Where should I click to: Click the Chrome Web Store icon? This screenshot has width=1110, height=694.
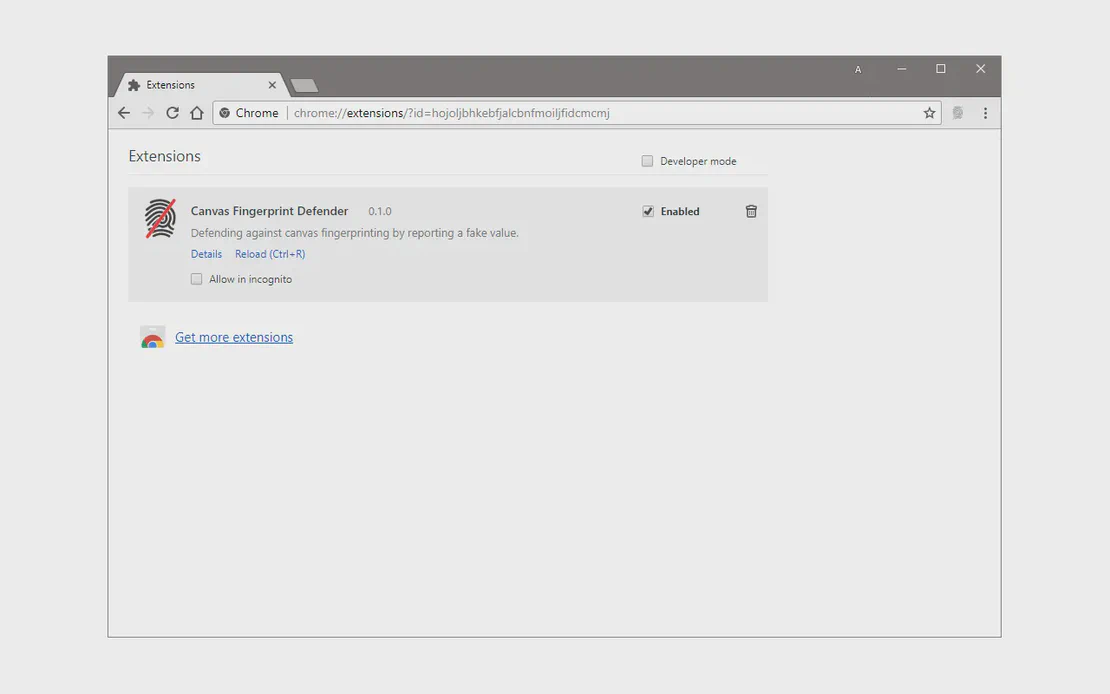click(x=152, y=338)
